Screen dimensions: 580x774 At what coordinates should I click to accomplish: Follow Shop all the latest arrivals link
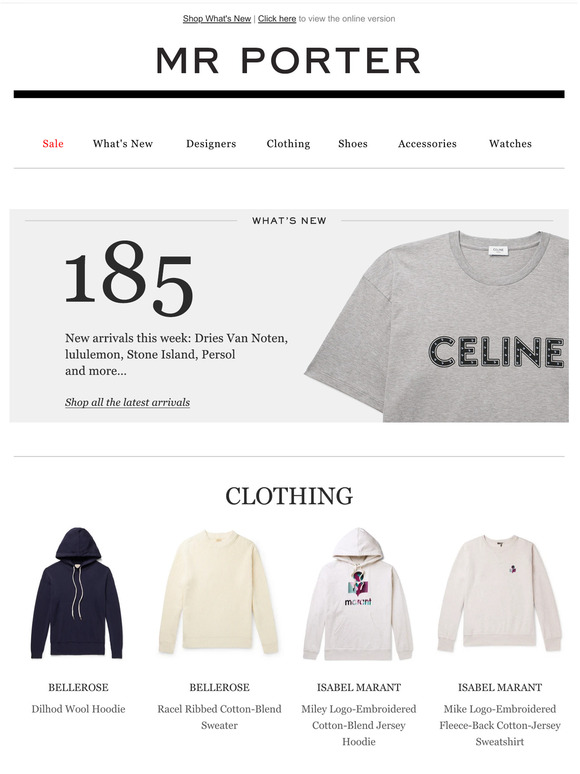[127, 402]
